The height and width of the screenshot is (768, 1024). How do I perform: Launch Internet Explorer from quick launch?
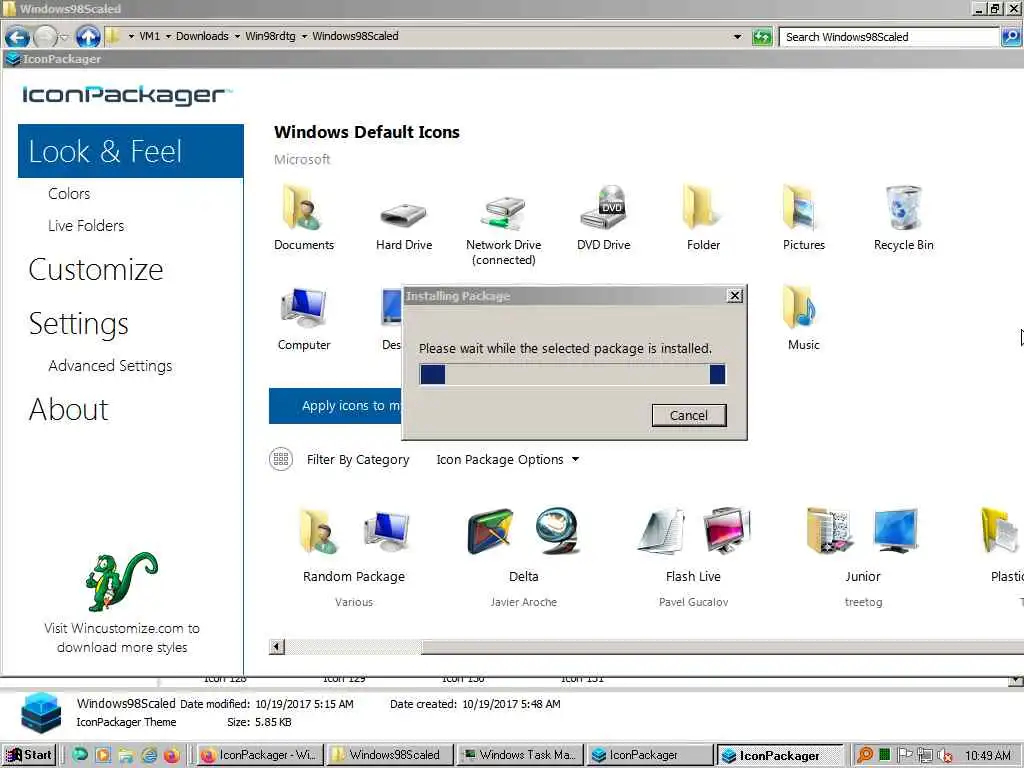click(150, 755)
